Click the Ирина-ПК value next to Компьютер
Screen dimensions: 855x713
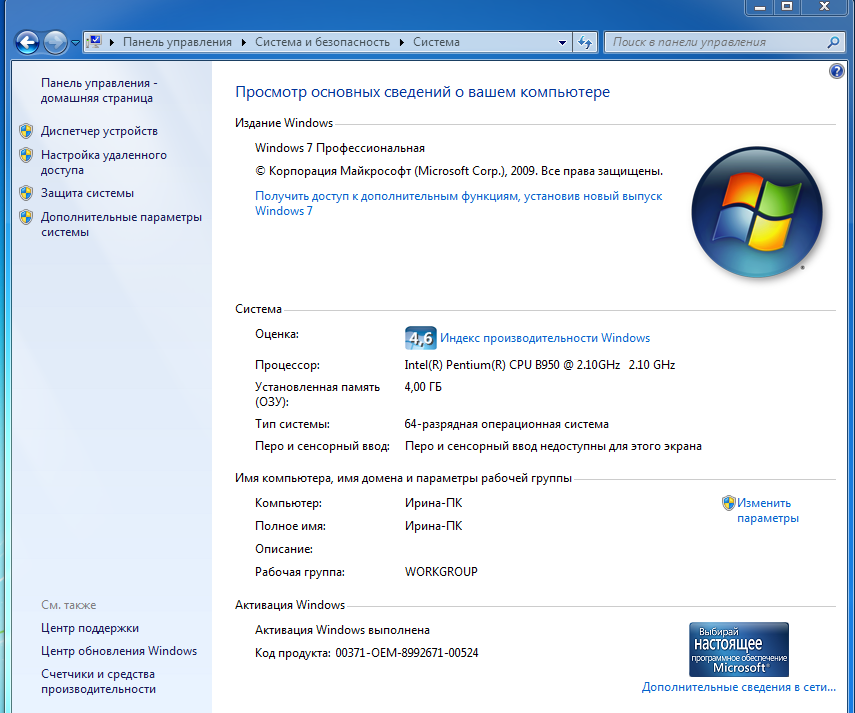pyautogui.click(x=433, y=503)
